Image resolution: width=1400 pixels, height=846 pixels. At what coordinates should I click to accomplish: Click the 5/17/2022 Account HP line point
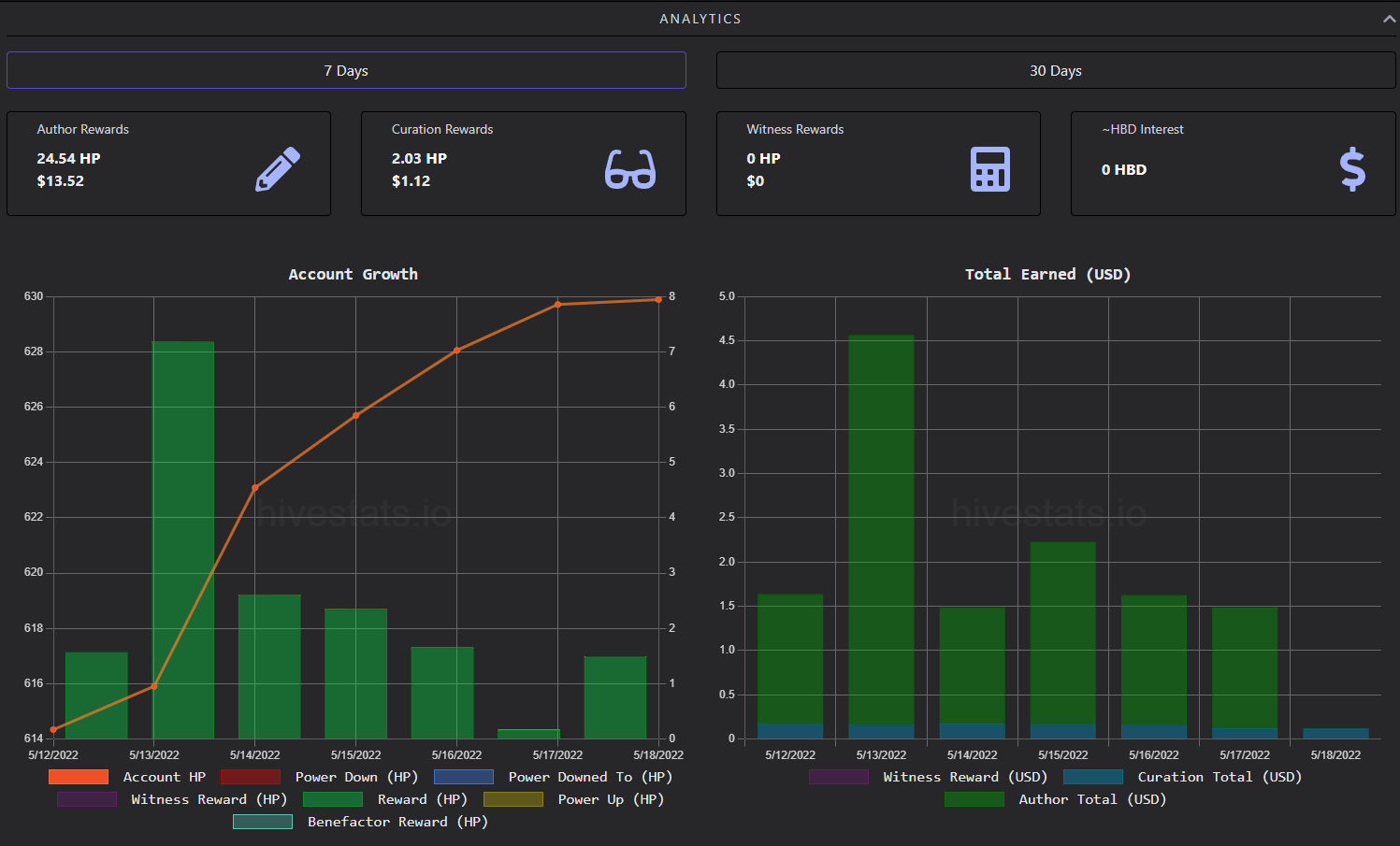point(558,305)
